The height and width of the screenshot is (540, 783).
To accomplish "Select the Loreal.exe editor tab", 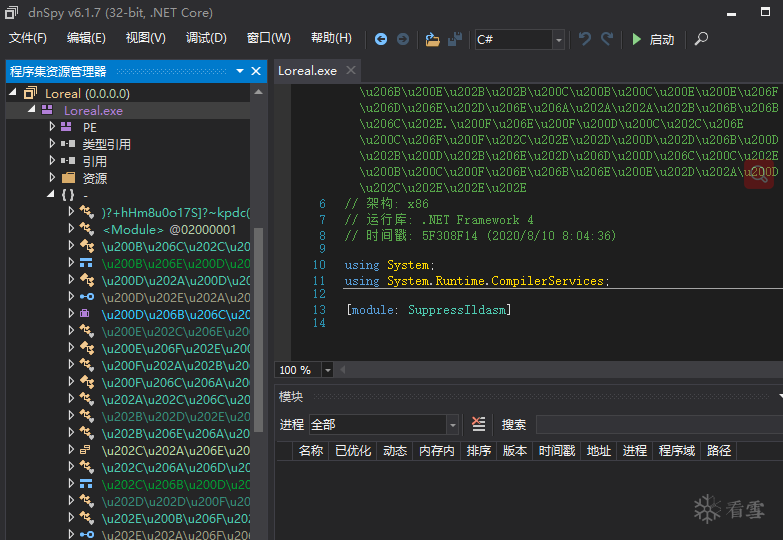I will (308, 71).
